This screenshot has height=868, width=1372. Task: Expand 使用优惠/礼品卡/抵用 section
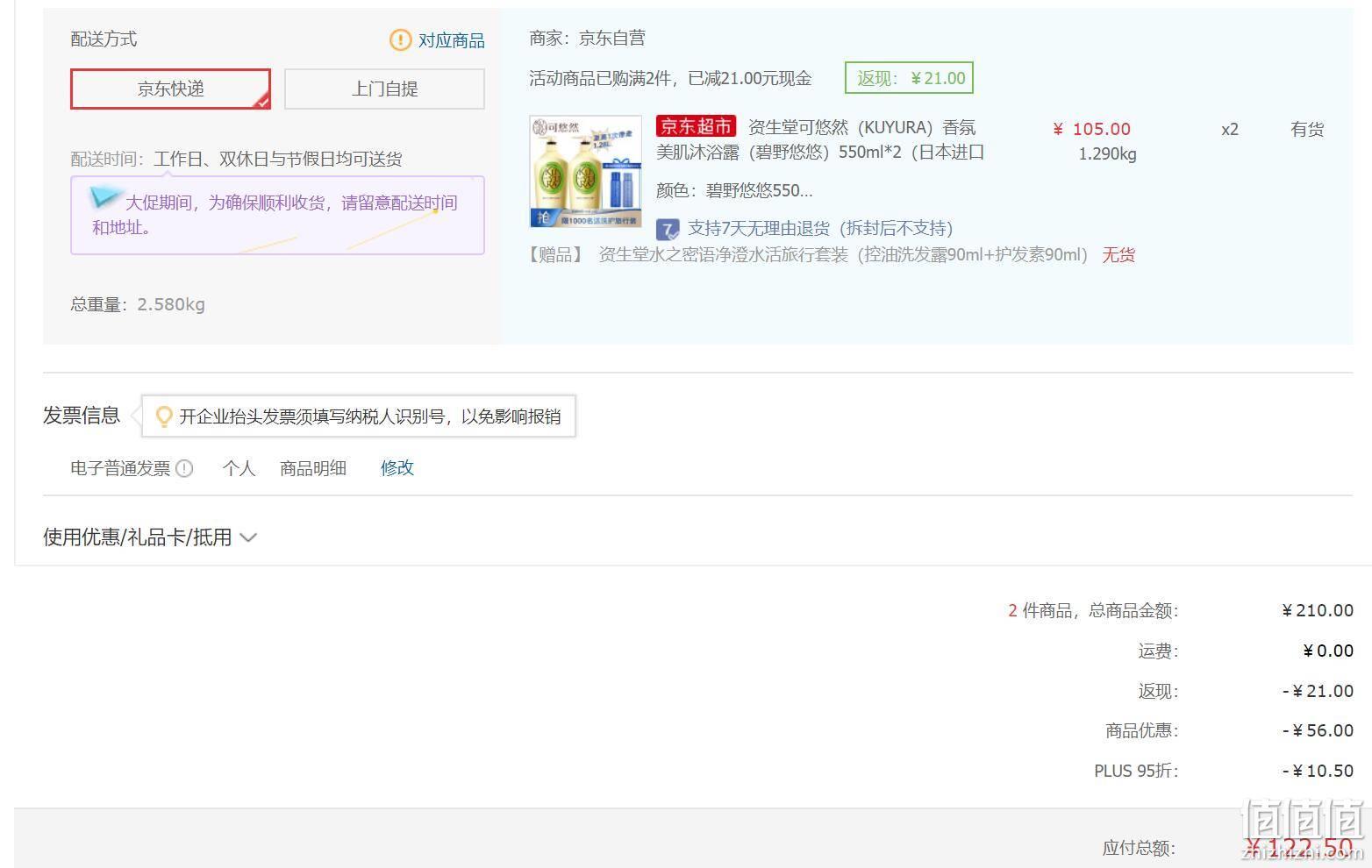pyautogui.click(x=150, y=537)
